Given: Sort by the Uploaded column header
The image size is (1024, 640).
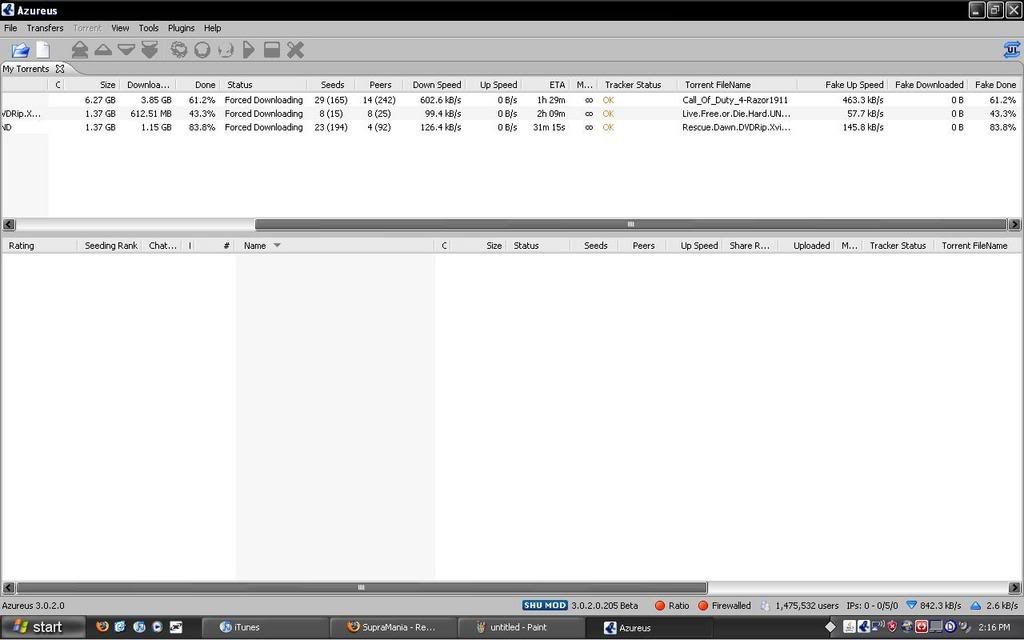Looking at the screenshot, I should (x=811, y=246).
